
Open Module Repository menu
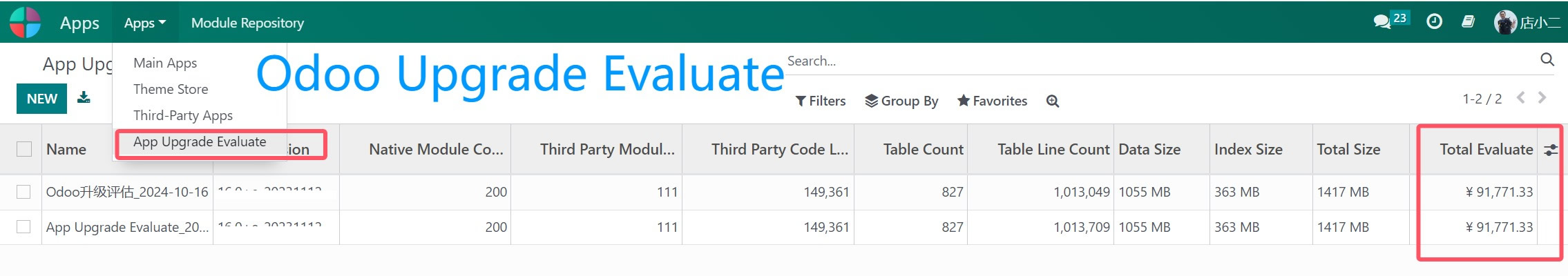pyautogui.click(x=247, y=23)
